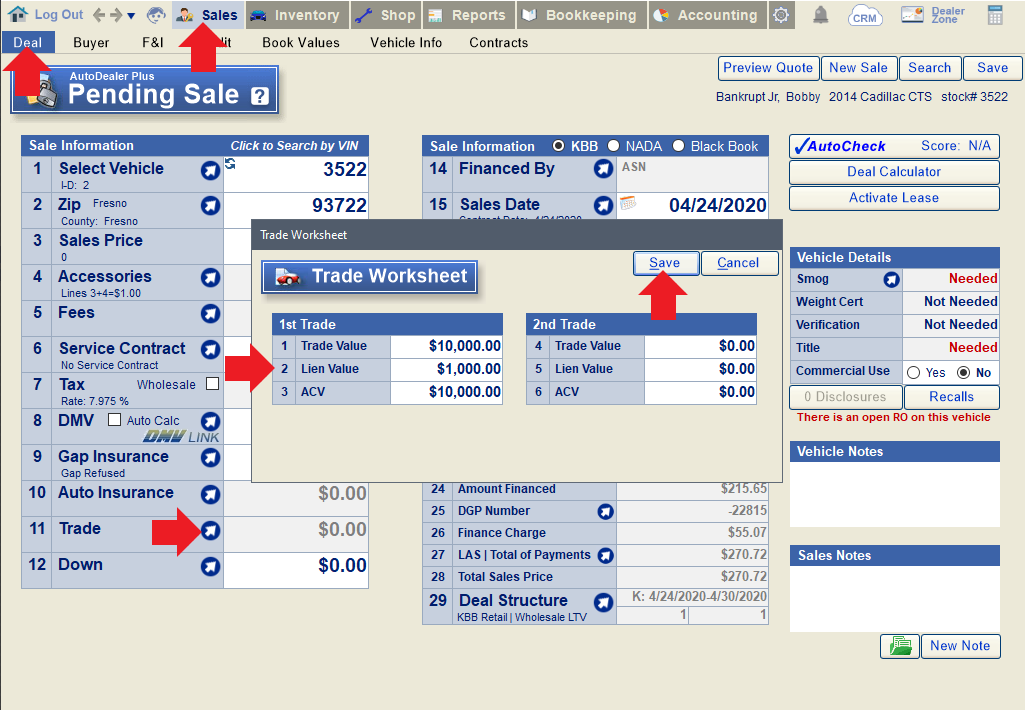Click the Service Contract arrow icon

(x=210, y=350)
